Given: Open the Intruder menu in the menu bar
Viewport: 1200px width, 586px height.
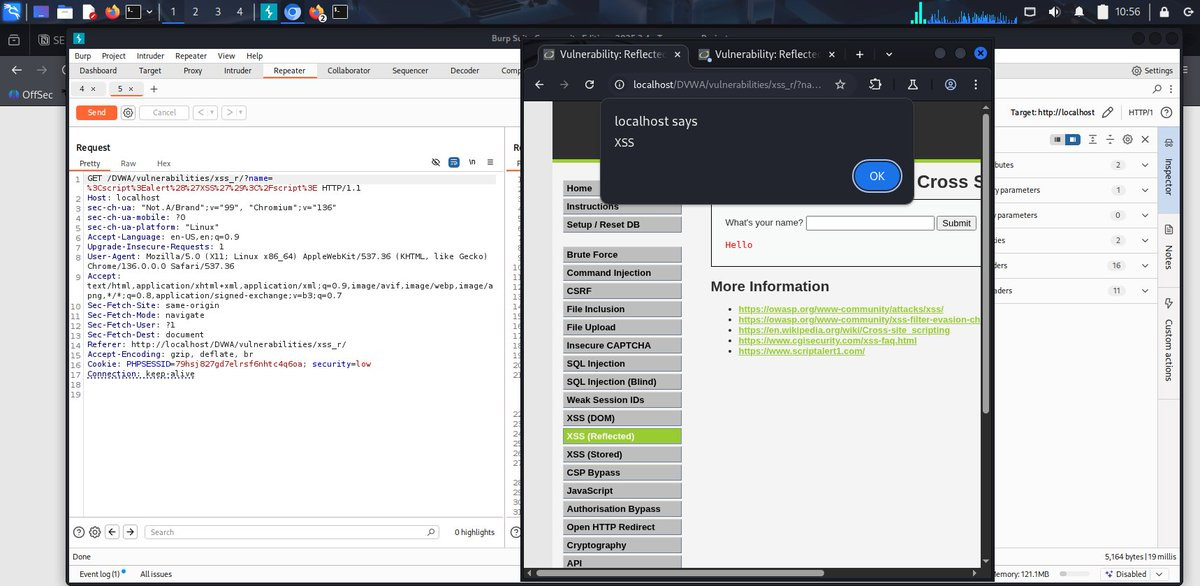Looking at the screenshot, I should click(150, 56).
